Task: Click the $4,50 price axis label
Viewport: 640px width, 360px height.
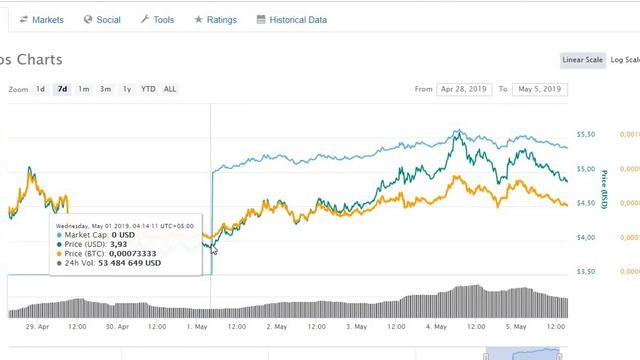Action: pos(586,203)
